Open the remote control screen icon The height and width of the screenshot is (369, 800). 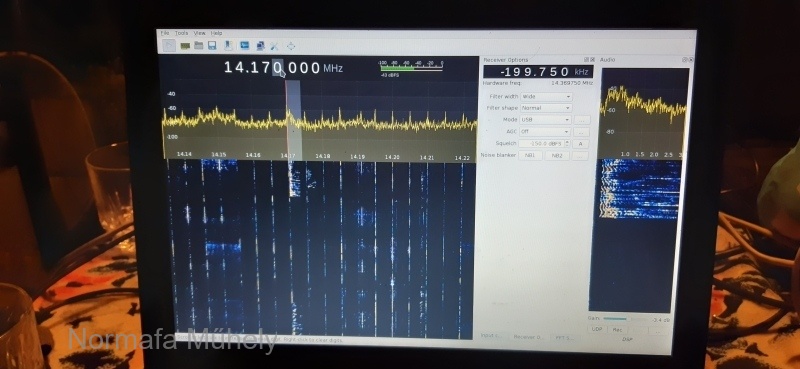pos(245,45)
